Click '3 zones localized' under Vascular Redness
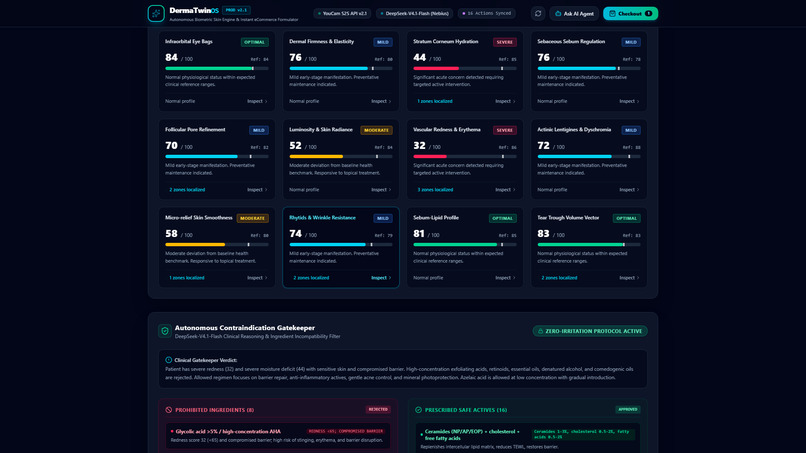The width and height of the screenshot is (806, 453). tap(435, 190)
